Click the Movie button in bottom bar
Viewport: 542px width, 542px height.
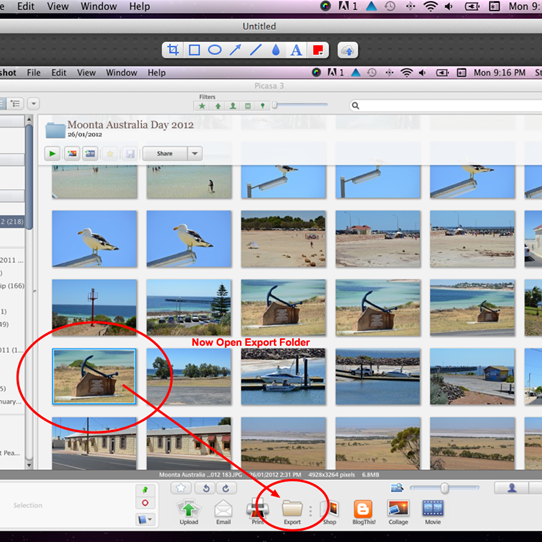(433, 512)
